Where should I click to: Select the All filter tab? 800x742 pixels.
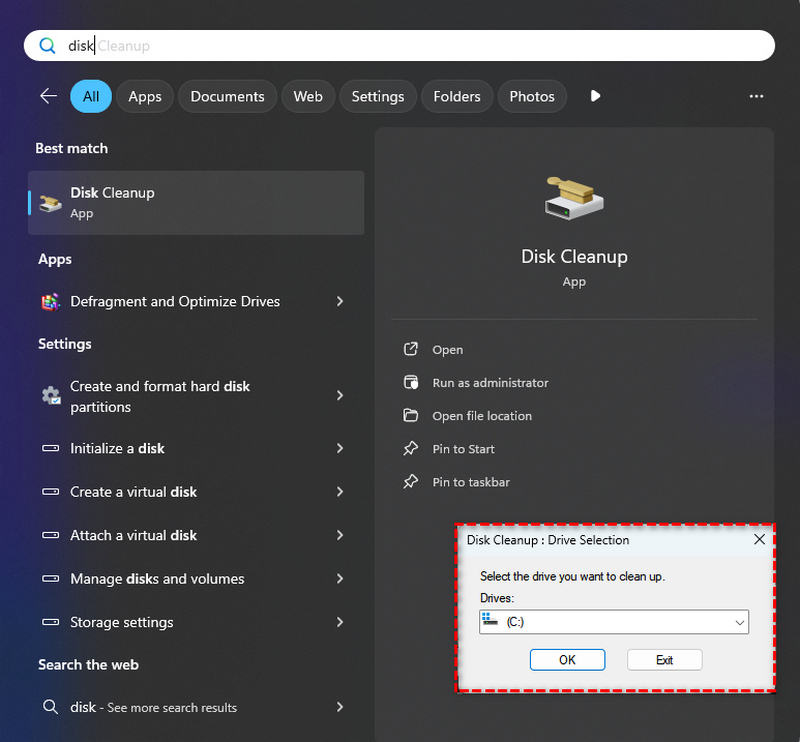point(91,96)
